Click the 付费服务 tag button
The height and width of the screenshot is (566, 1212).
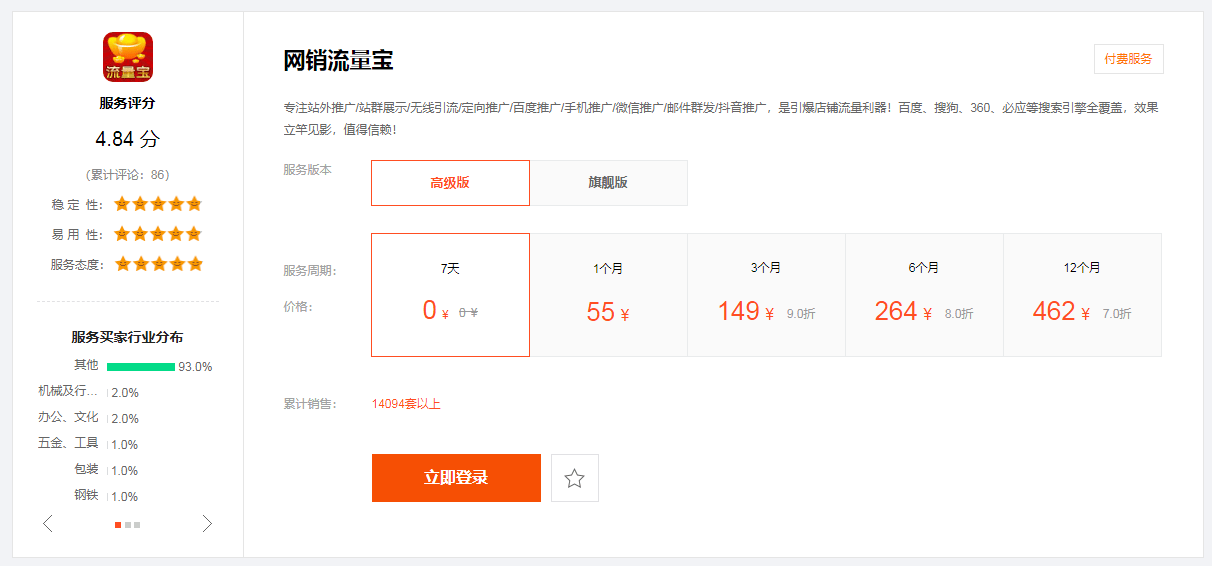click(x=1128, y=59)
